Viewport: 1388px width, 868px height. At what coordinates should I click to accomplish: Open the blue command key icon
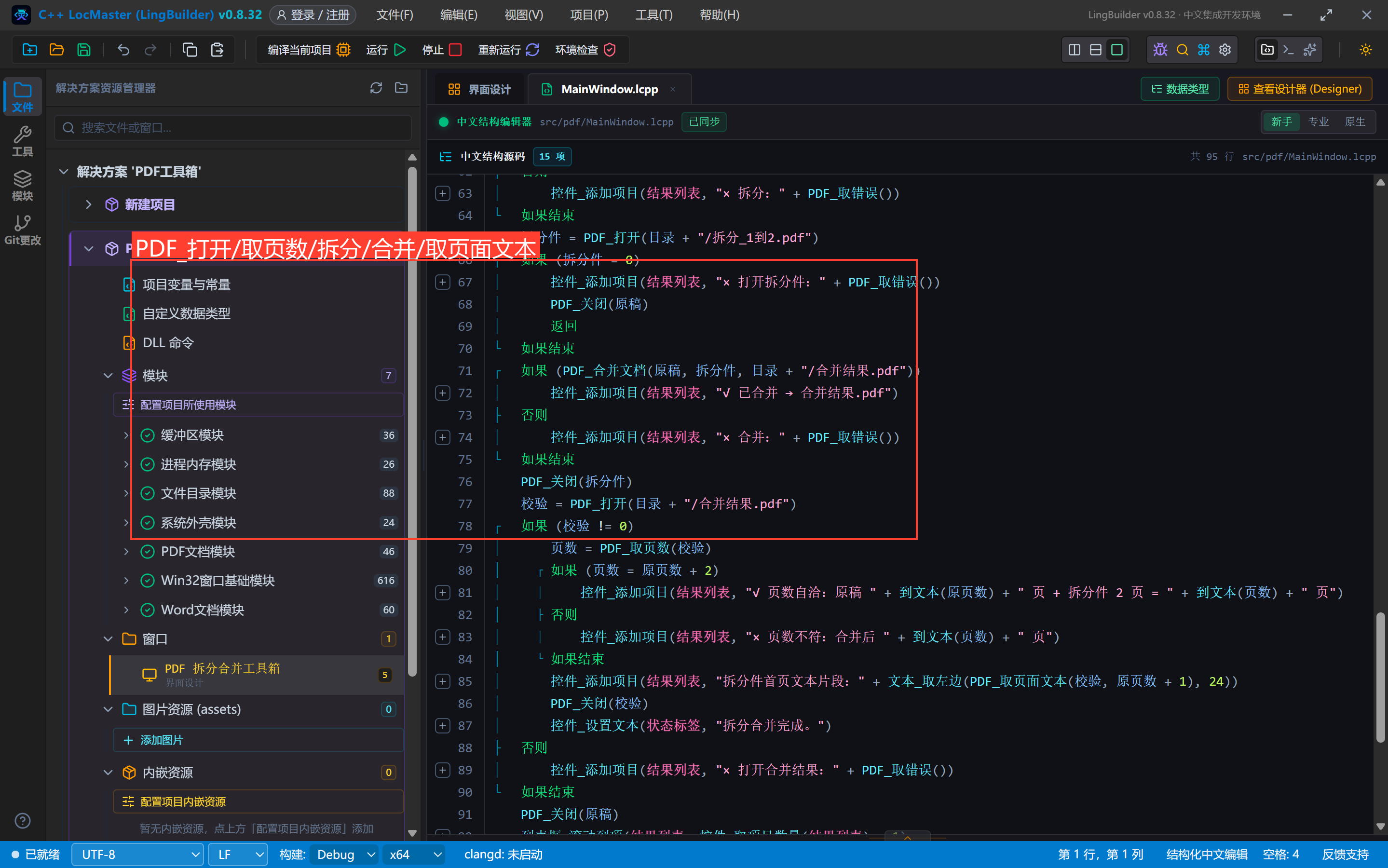click(1204, 50)
